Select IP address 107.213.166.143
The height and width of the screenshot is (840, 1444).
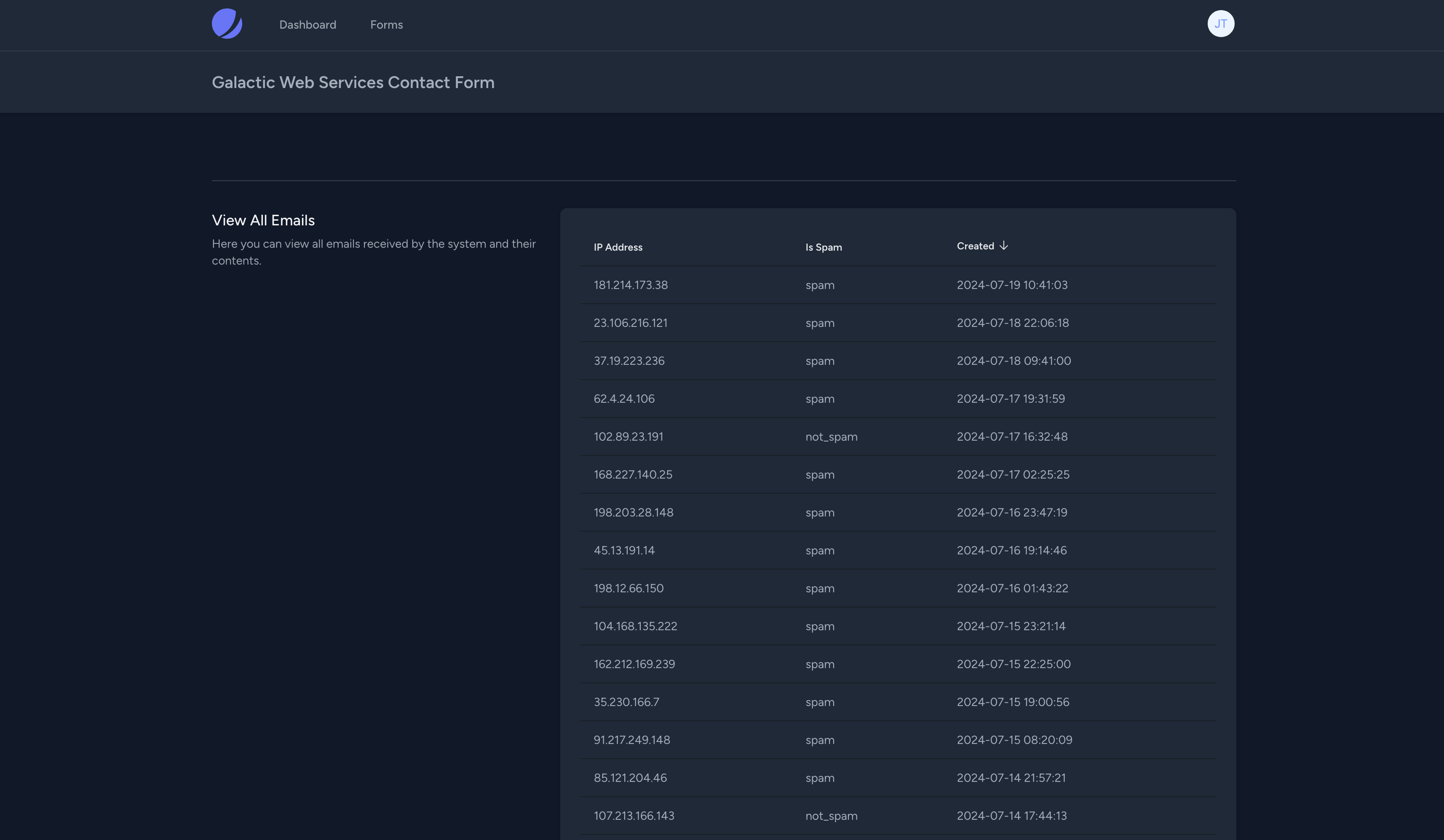[x=634, y=816]
